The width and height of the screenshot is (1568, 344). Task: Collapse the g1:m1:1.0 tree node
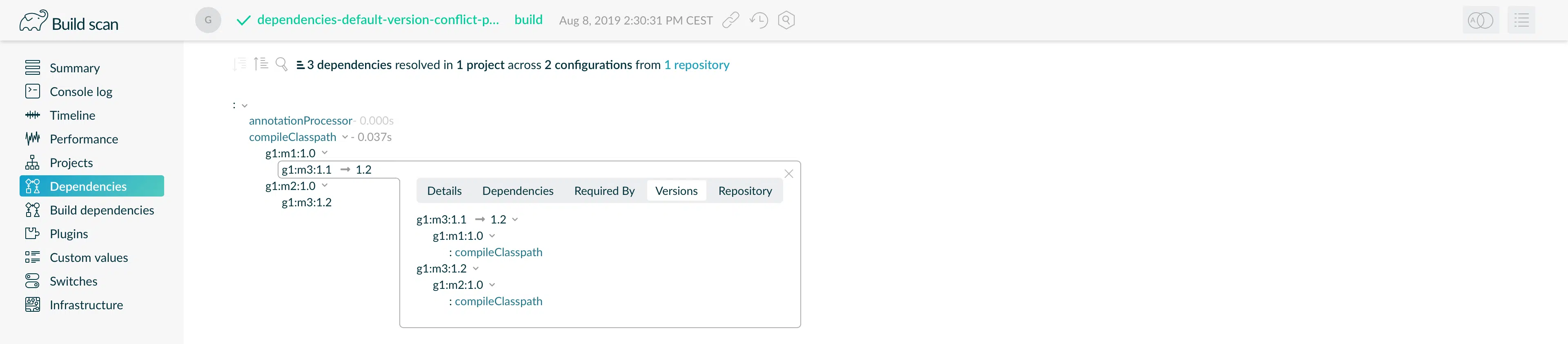tap(325, 153)
